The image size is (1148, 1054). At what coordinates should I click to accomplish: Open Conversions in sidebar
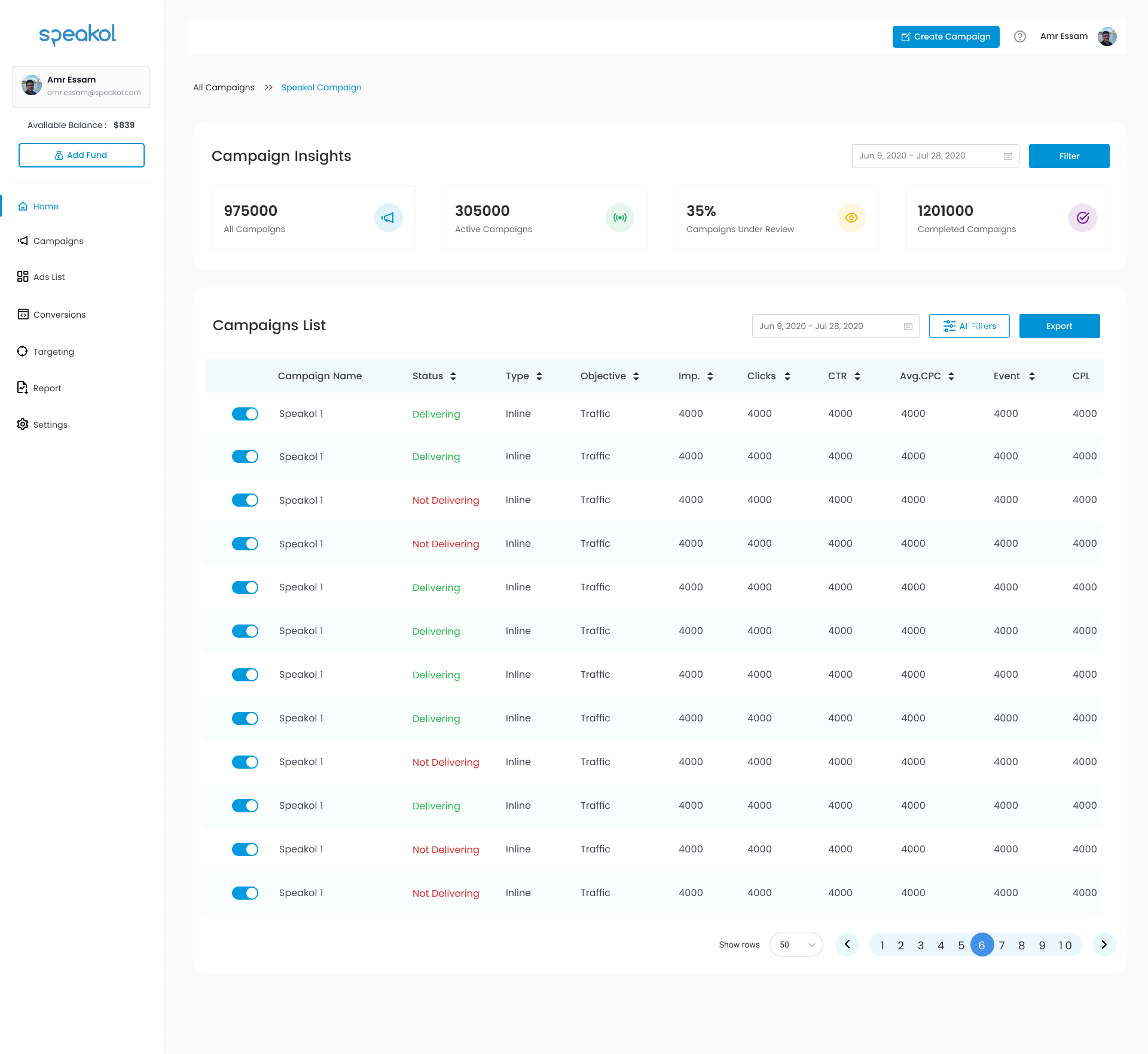pos(51,315)
